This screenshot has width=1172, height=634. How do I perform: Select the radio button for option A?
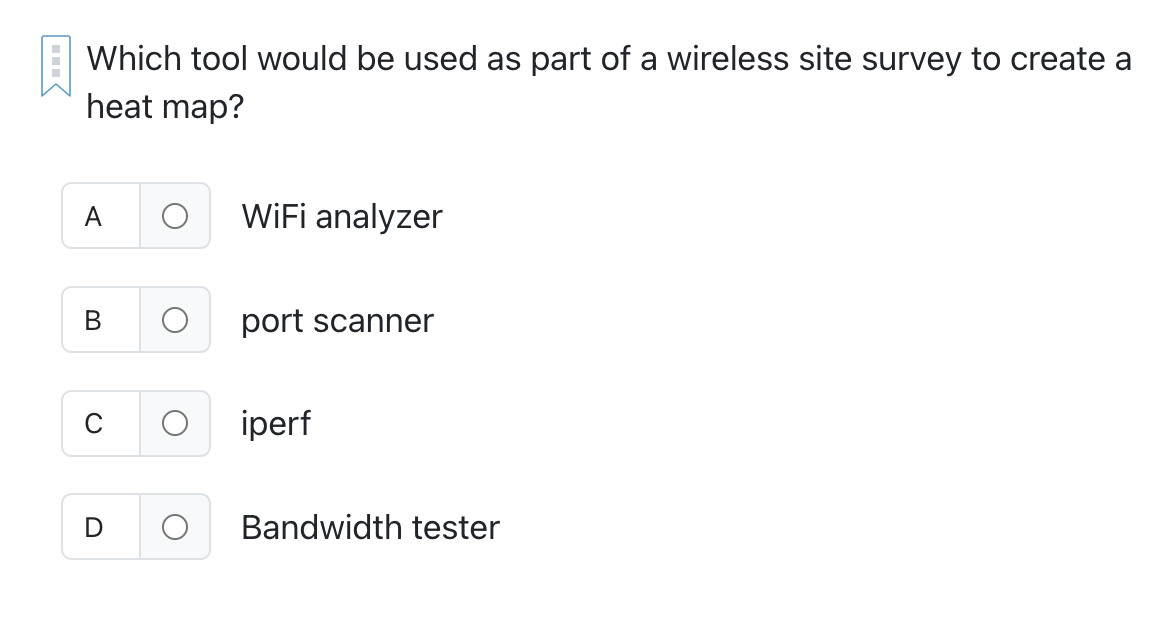click(175, 216)
